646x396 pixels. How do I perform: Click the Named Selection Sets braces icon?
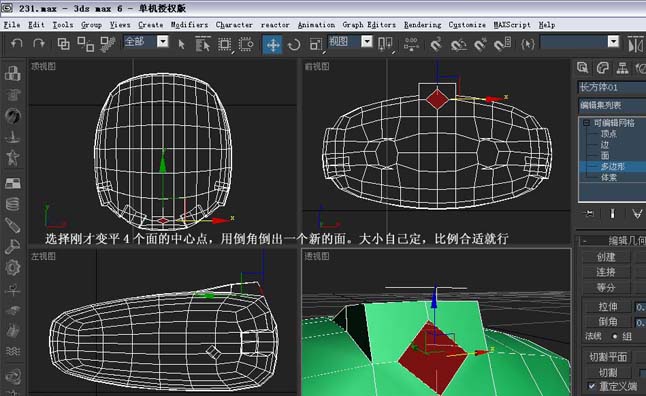(528, 44)
